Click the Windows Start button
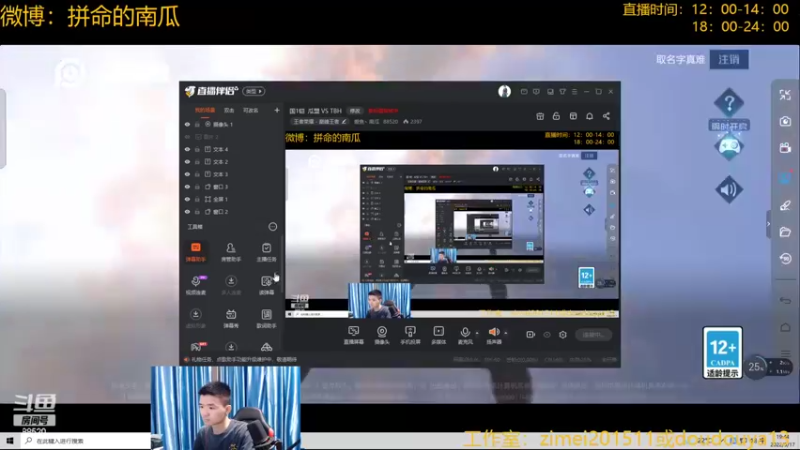The image size is (800, 450). (9, 441)
